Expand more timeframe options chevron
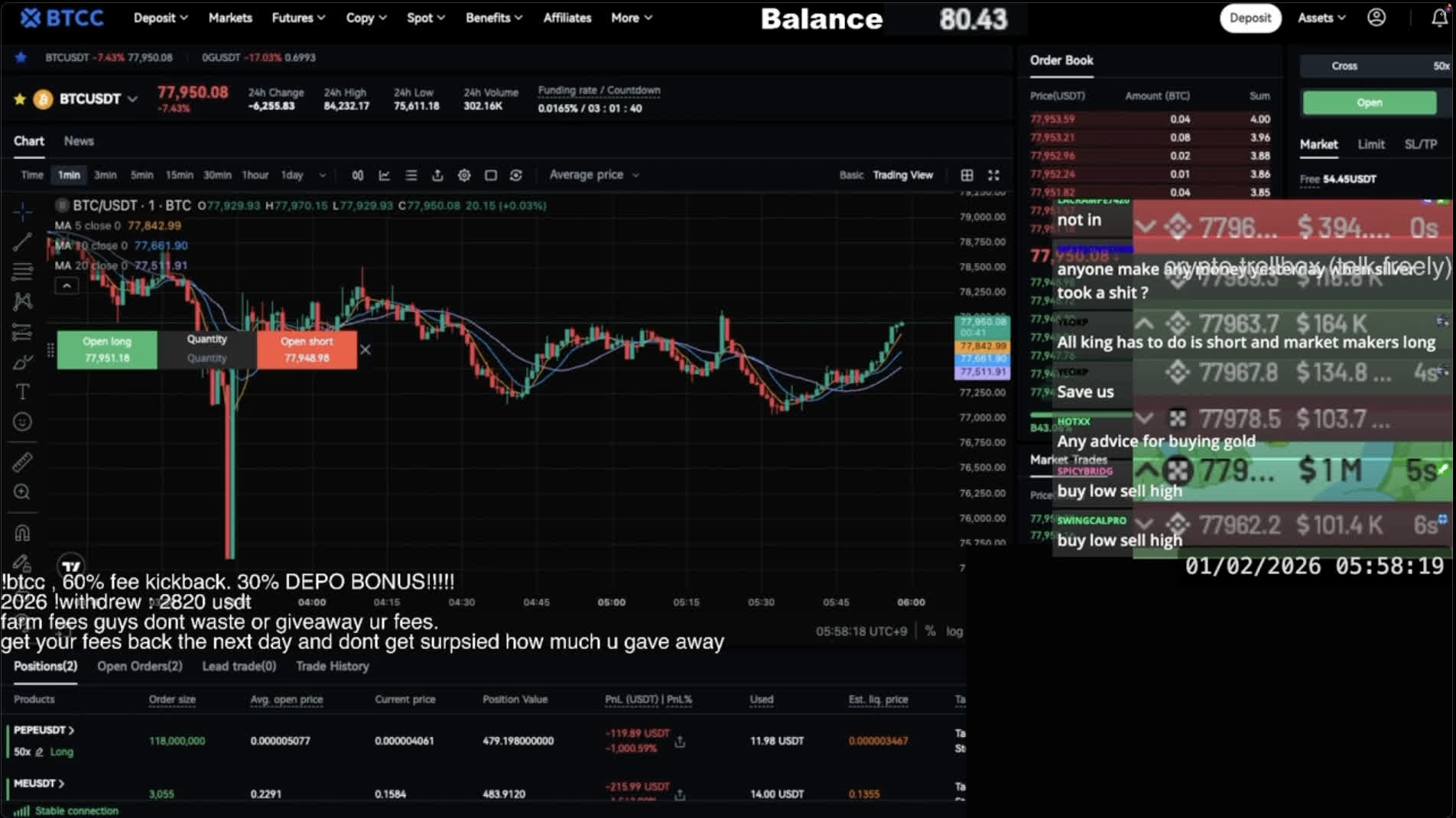 pyautogui.click(x=323, y=175)
